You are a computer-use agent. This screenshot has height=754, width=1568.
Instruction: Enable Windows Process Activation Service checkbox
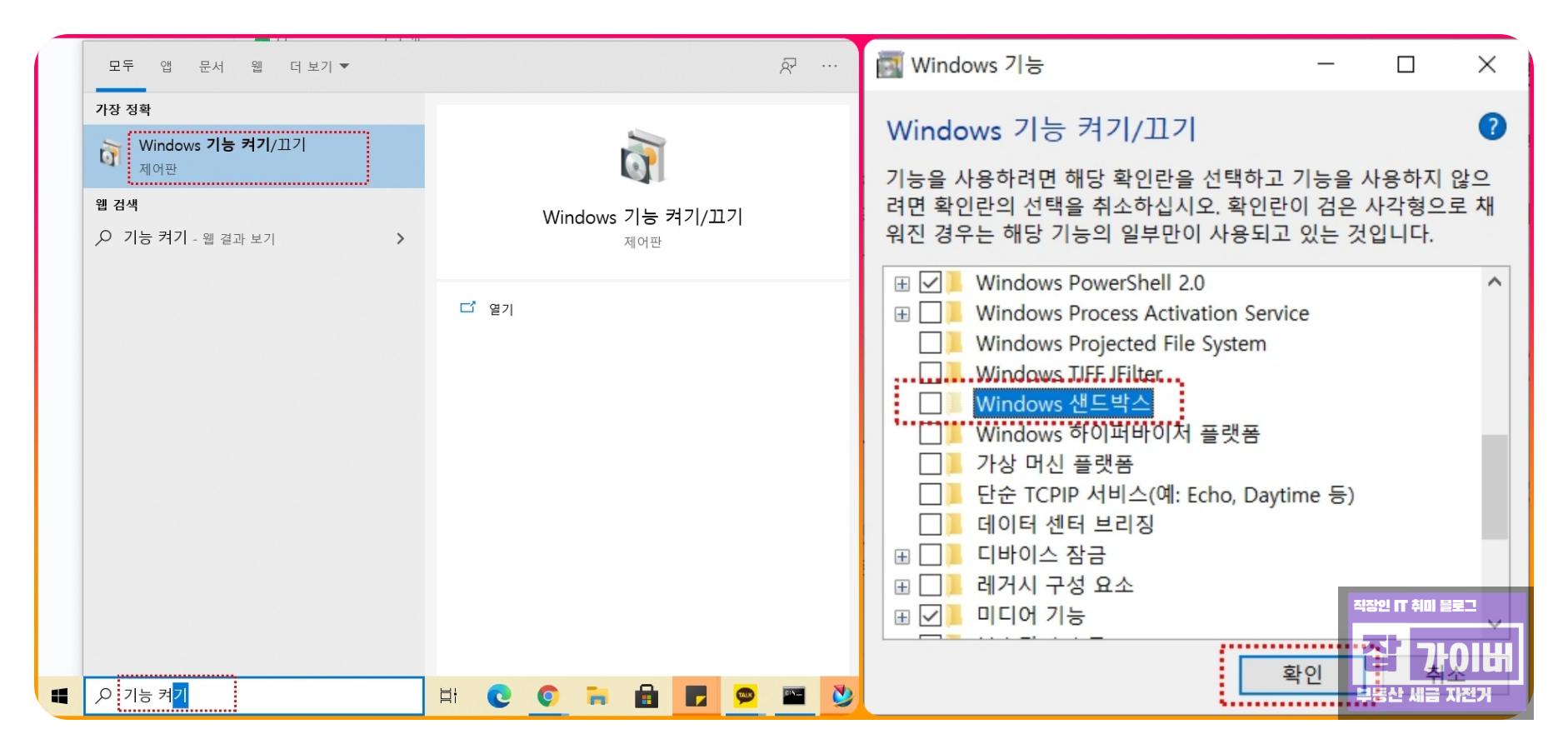pos(930,313)
